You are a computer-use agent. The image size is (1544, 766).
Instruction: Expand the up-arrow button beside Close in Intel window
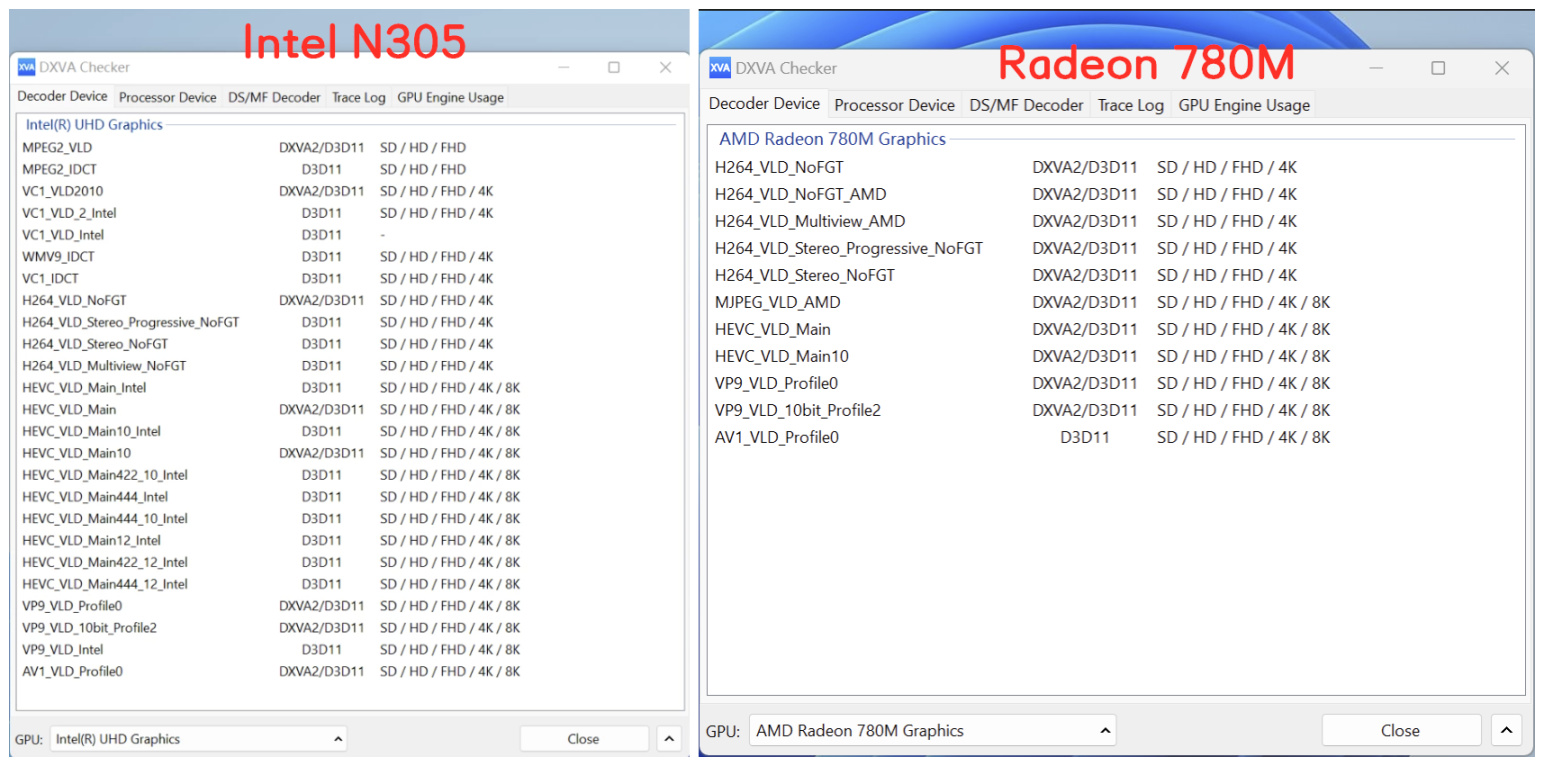669,739
